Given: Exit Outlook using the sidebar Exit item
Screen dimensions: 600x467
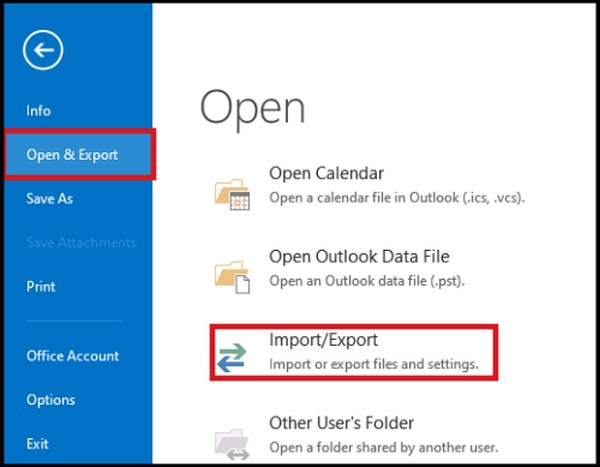Looking at the screenshot, I should pyautogui.click(x=38, y=444).
